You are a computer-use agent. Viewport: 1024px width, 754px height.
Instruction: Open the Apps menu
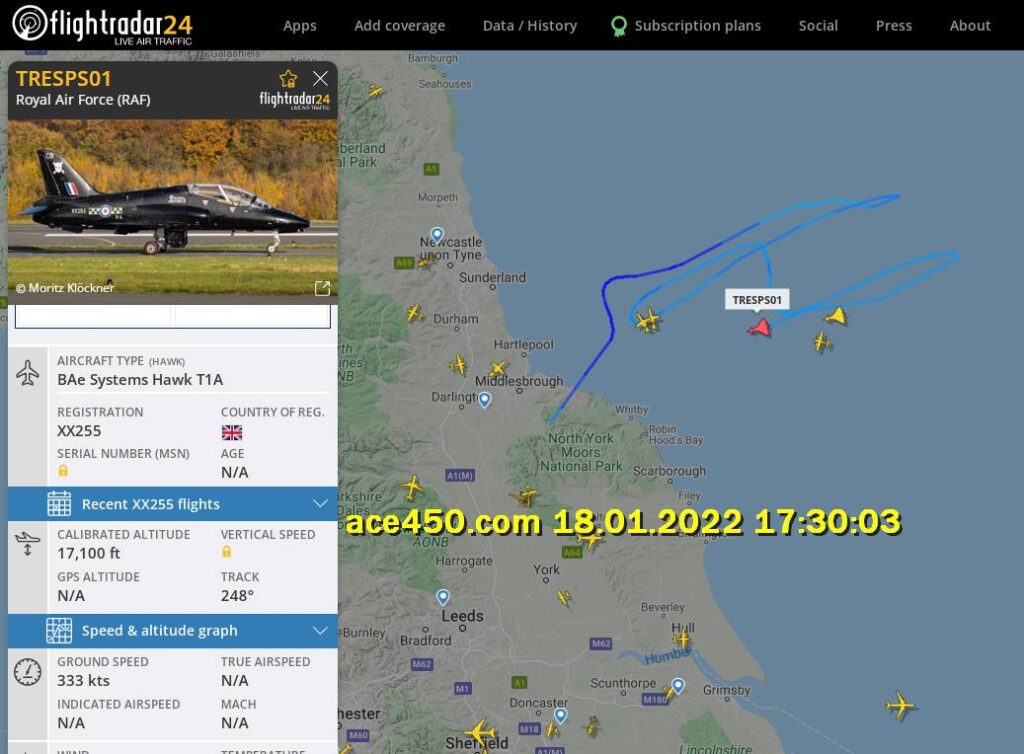click(300, 25)
